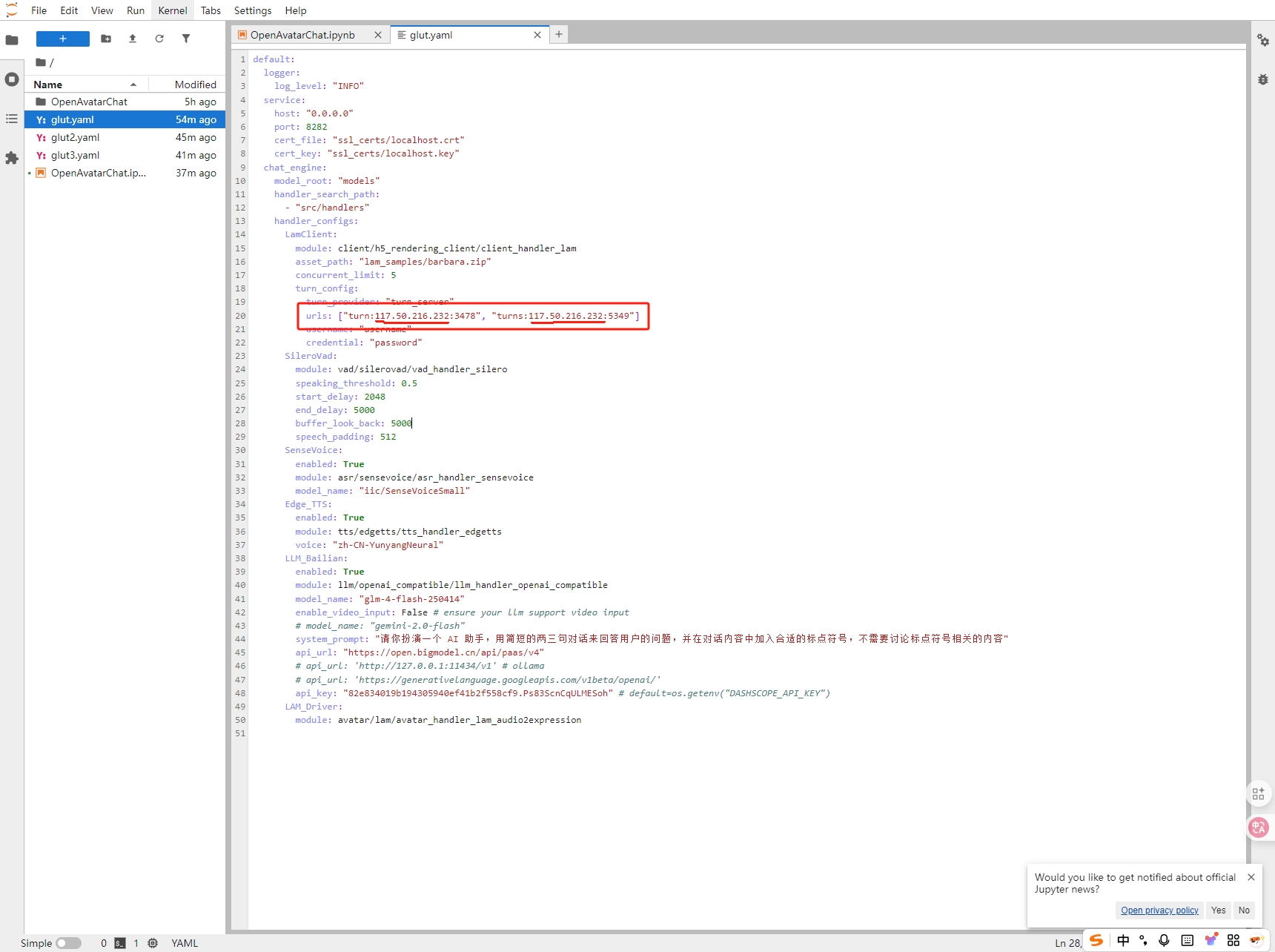The image size is (1275, 952).
Task: Open the Settings menu
Action: coord(253,10)
